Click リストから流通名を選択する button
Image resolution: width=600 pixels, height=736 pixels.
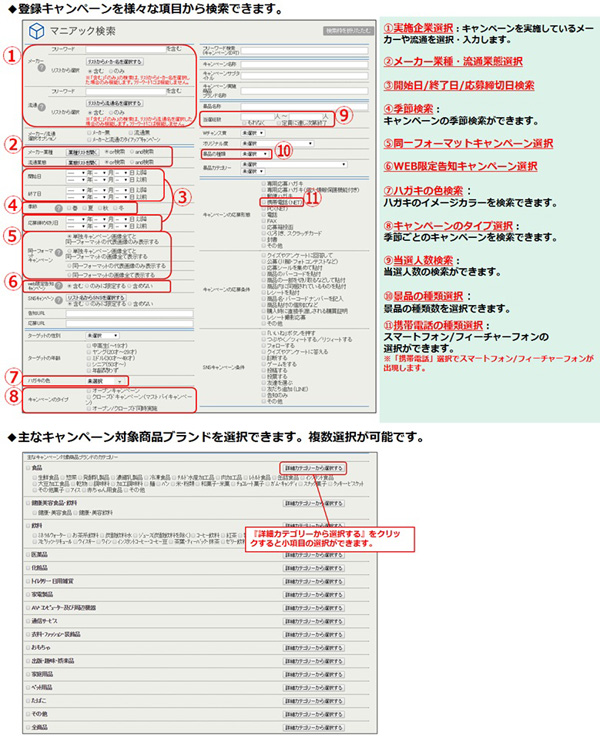pos(115,103)
